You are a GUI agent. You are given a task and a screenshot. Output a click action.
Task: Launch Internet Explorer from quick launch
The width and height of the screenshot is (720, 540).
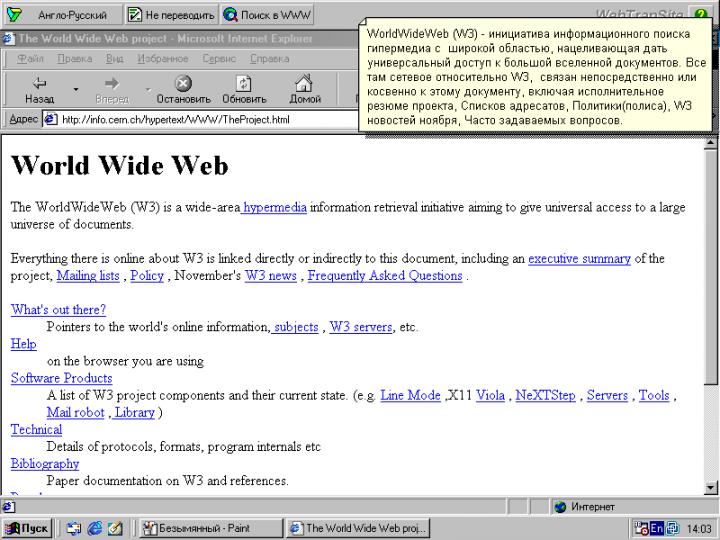[x=95, y=529]
